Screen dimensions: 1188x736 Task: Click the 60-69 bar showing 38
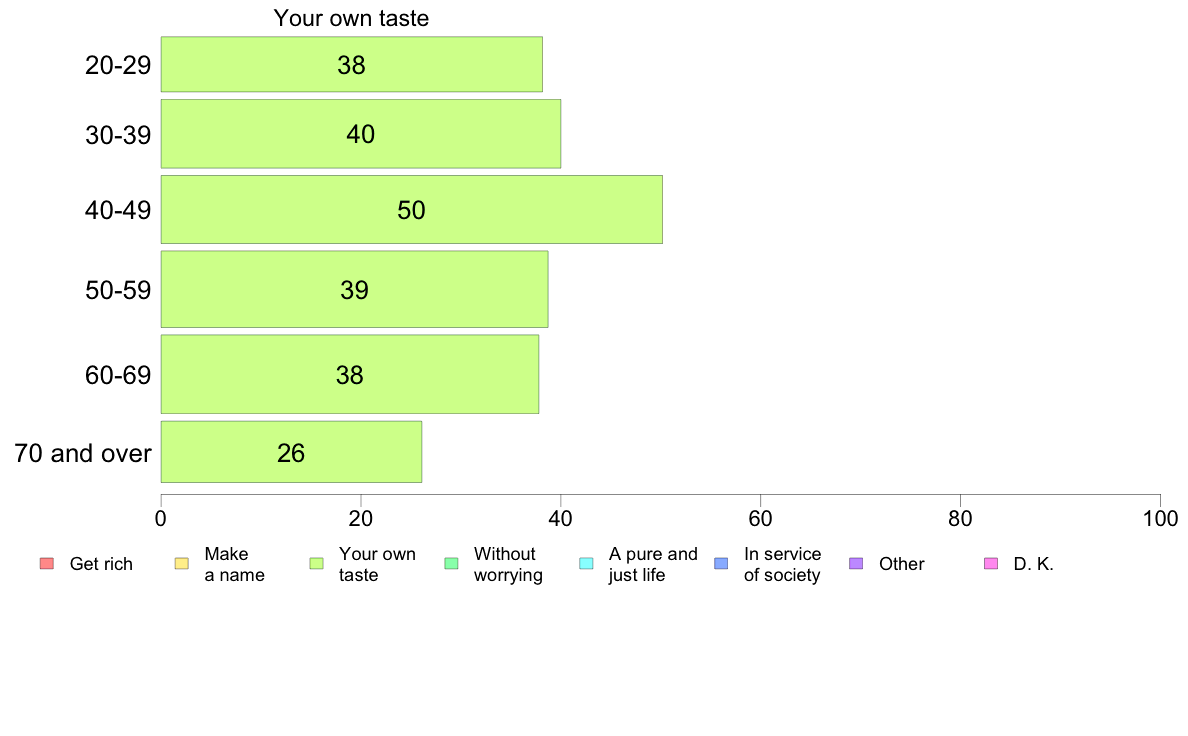350,374
